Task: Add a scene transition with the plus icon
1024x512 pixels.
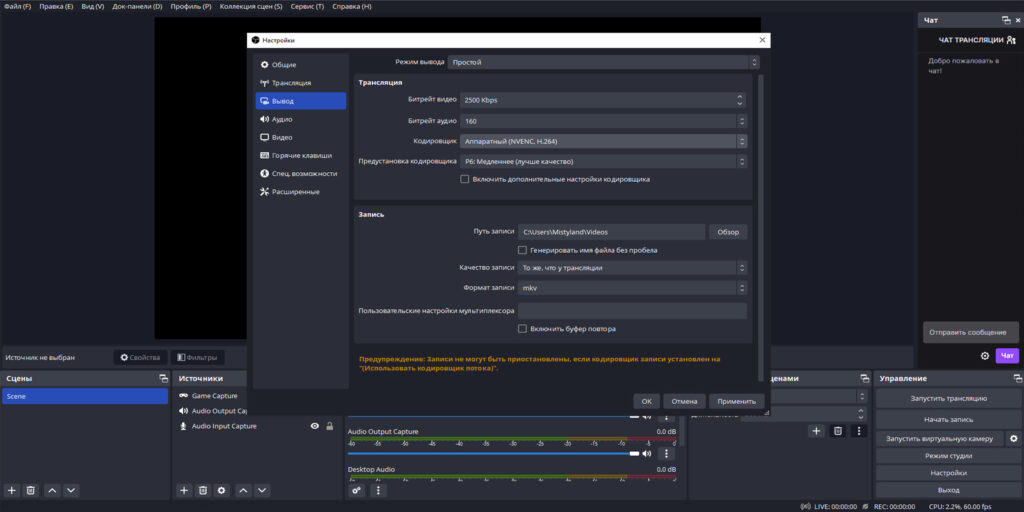Action: (x=816, y=431)
